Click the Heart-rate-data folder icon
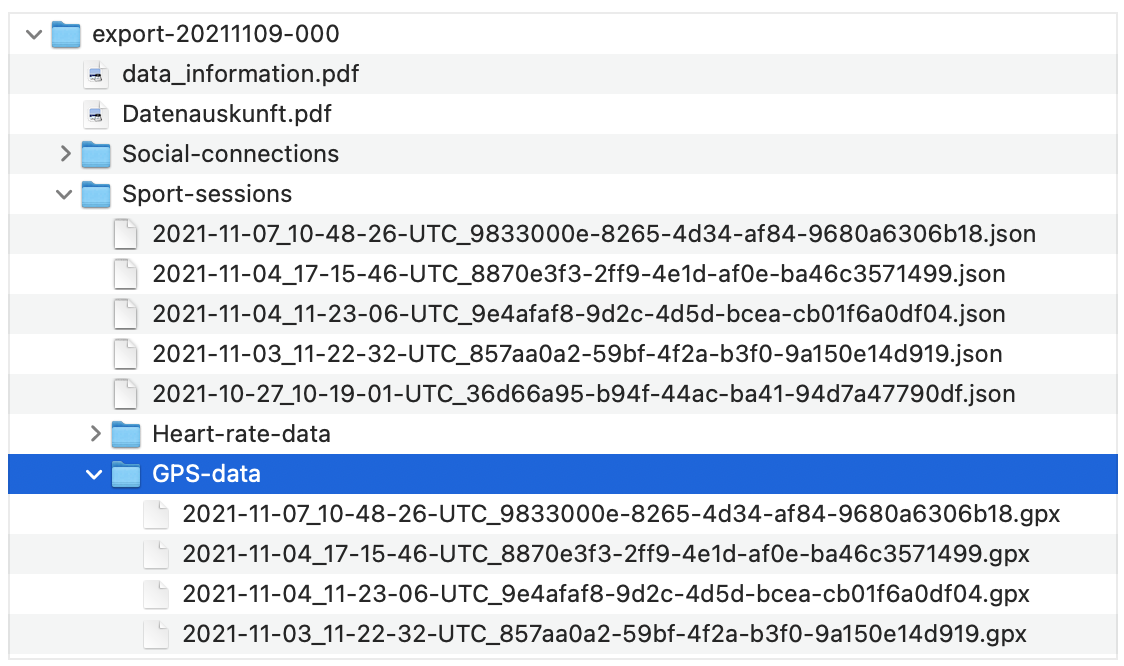Image resolution: width=1124 pixels, height=666 pixels. coord(126,434)
